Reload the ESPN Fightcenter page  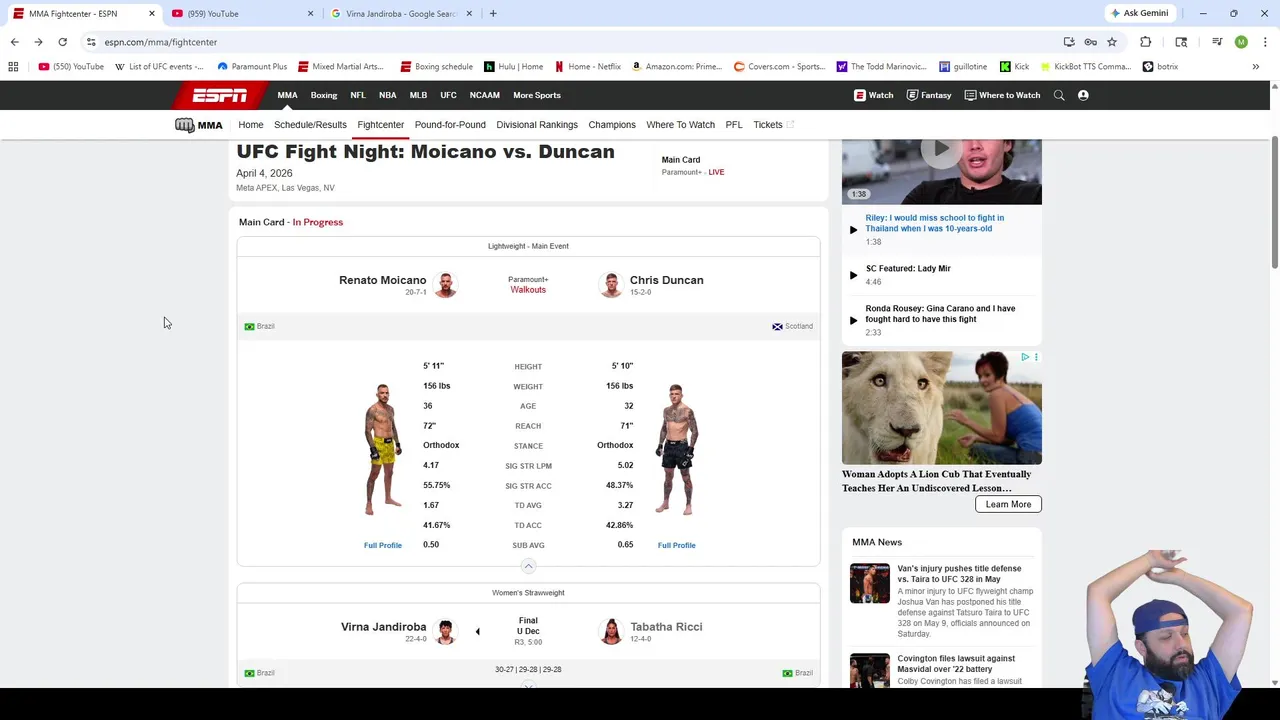(x=62, y=42)
